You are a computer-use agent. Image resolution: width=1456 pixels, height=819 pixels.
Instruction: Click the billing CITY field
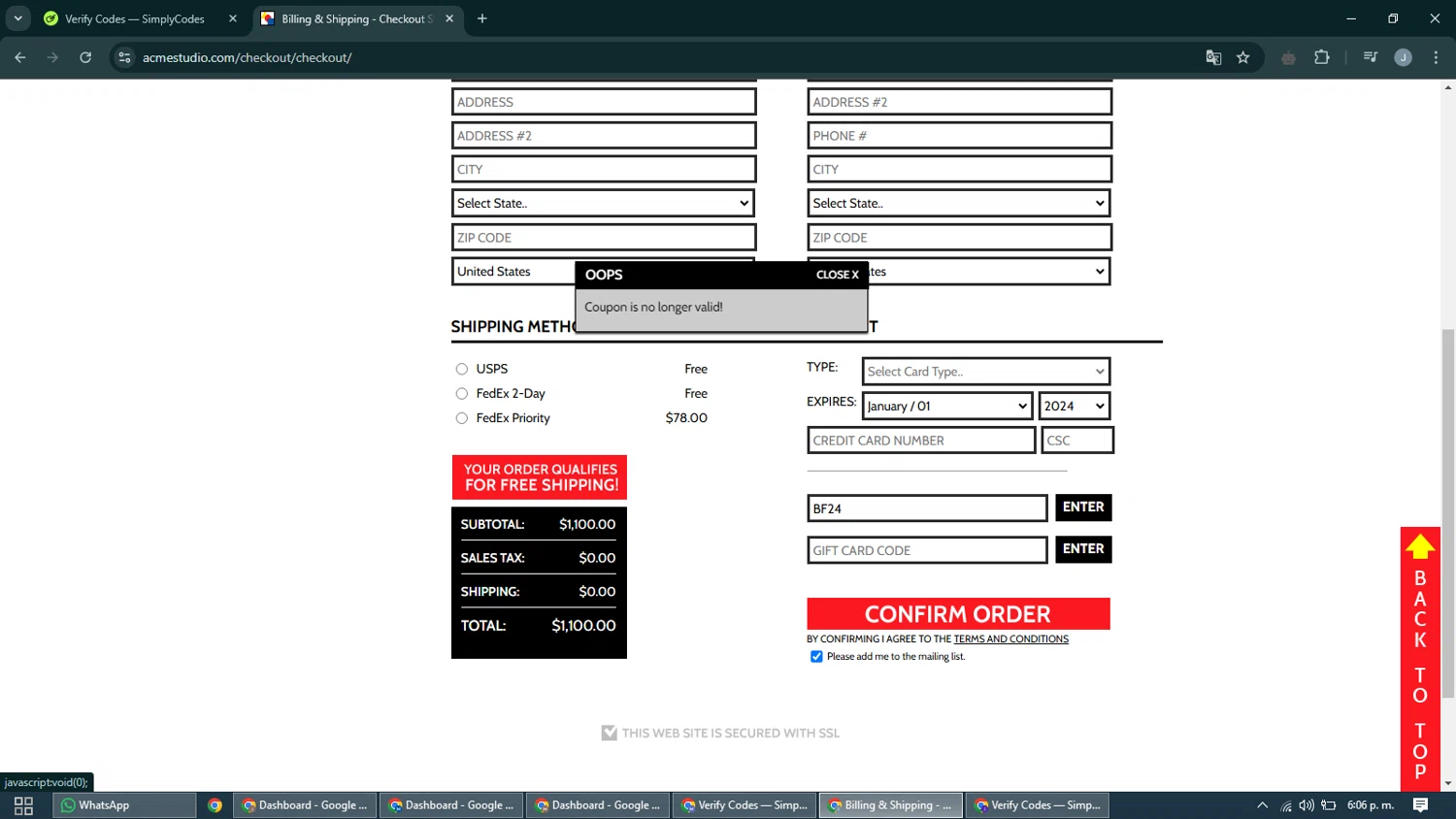coord(604,169)
